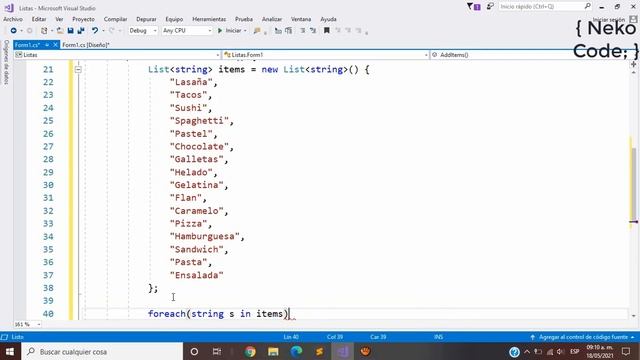Viewport: 640px width, 360px height.
Task: Click the split editor handle above scrollbar
Action: pyautogui.click(x=633, y=64)
